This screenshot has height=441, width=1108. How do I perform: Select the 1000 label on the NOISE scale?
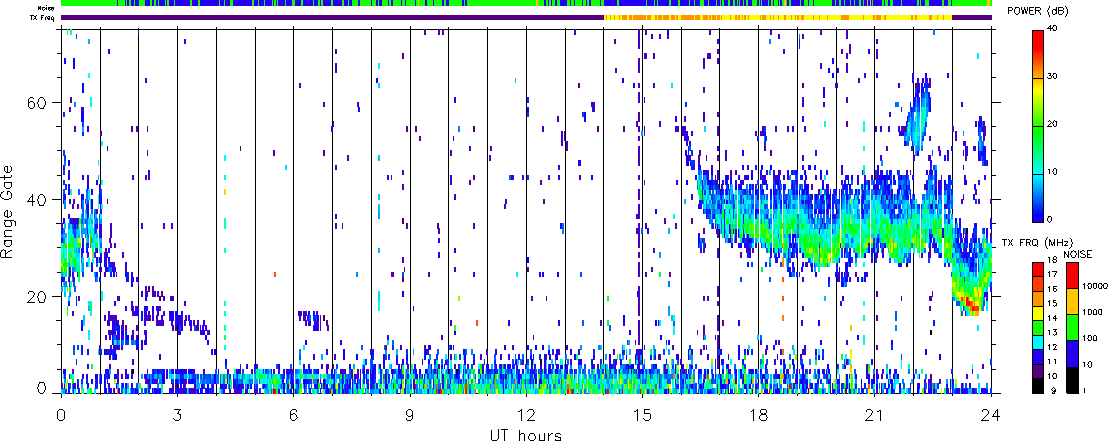(x=1092, y=311)
